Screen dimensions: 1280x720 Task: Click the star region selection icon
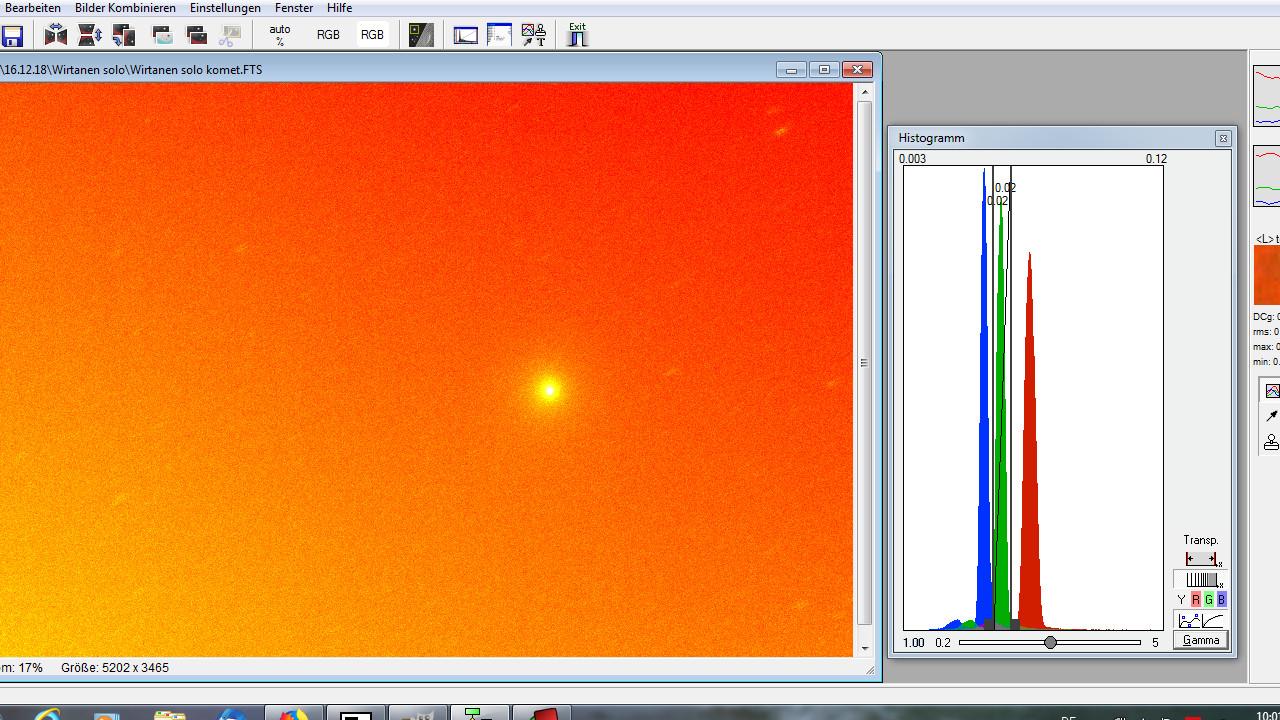click(x=421, y=35)
